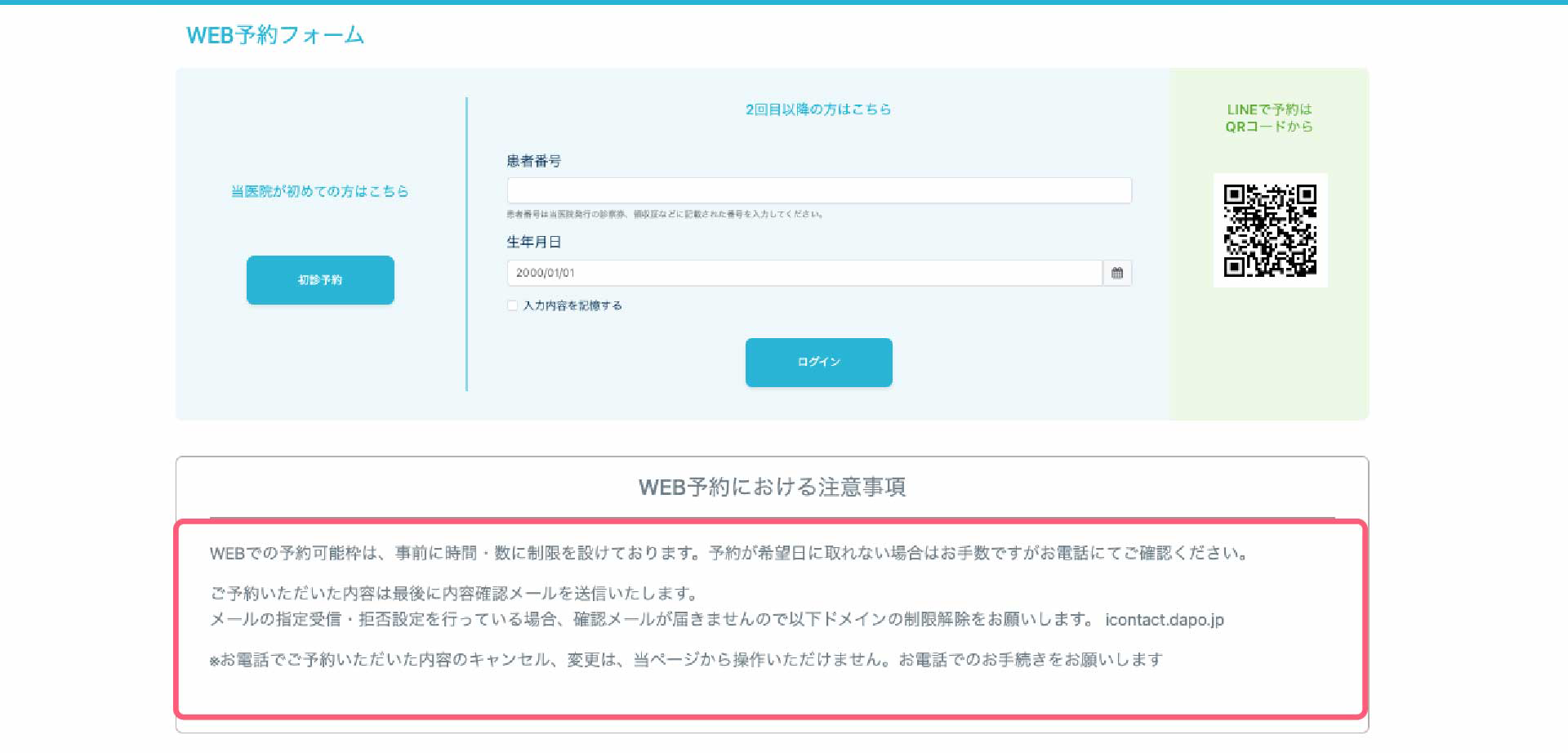Click the WEB予約フォーム page title
Screen dimensions: 1568x753
click(275, 35)
